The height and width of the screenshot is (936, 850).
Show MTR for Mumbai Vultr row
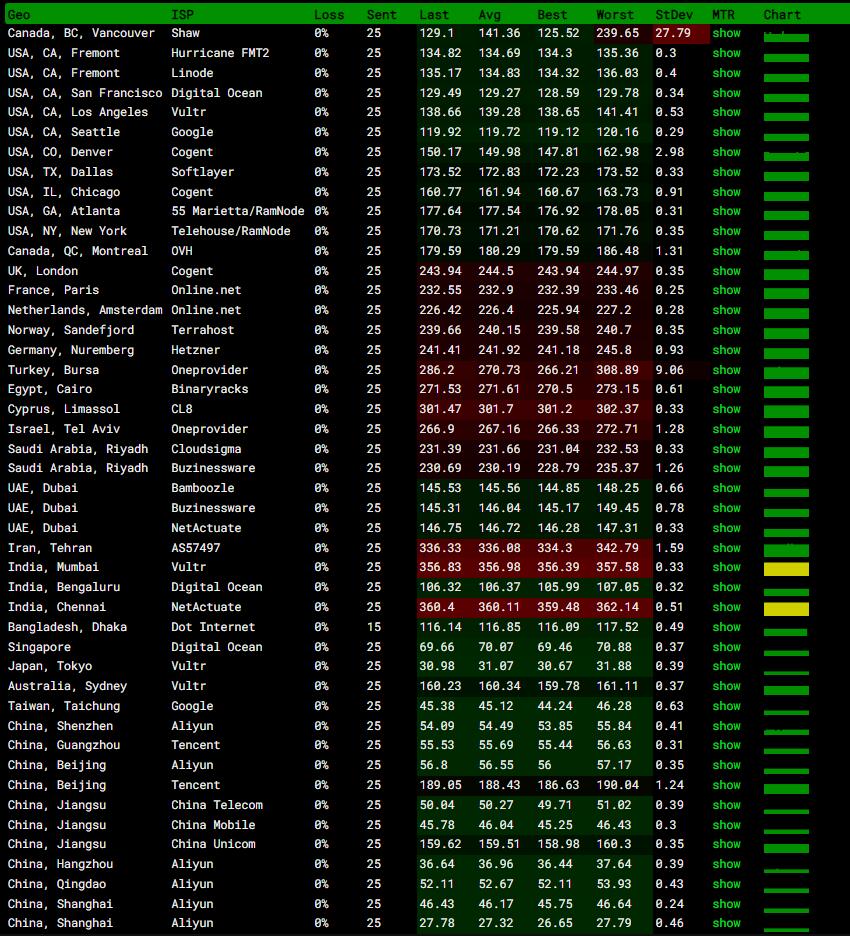726,567
